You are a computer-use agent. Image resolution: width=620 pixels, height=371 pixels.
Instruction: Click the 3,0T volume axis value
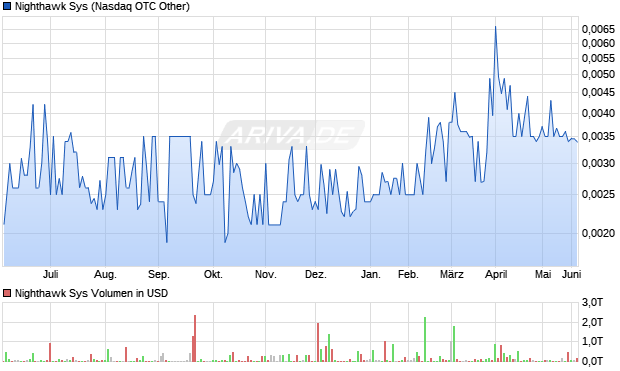(x=592, y=303)
